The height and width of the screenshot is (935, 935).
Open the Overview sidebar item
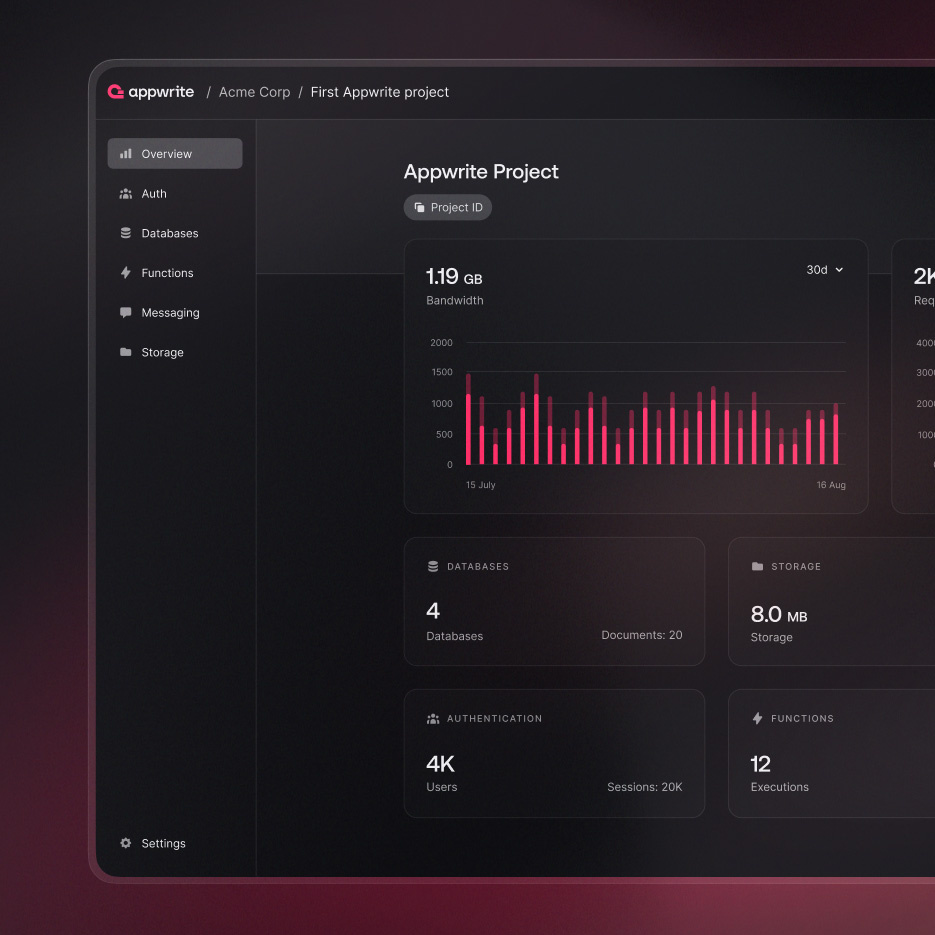pyautogui.click(x=175, y=154)
